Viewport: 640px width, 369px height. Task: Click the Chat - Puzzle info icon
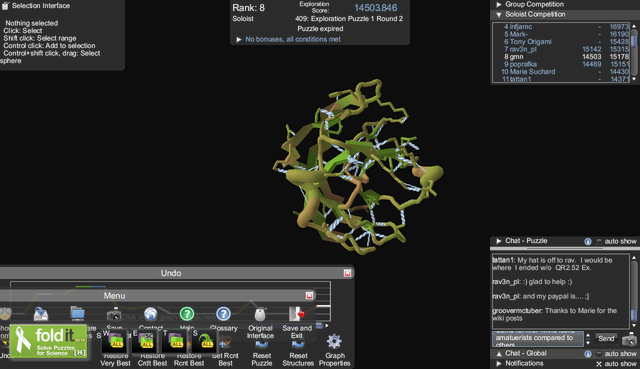[588, 241]
